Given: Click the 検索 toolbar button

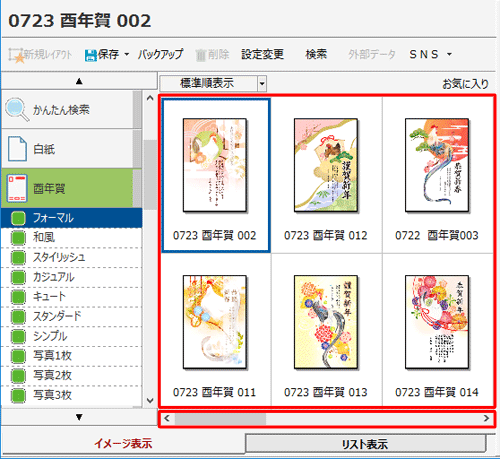Looking at the screenshot, I should pyautogui.click(x=316, y=54).
